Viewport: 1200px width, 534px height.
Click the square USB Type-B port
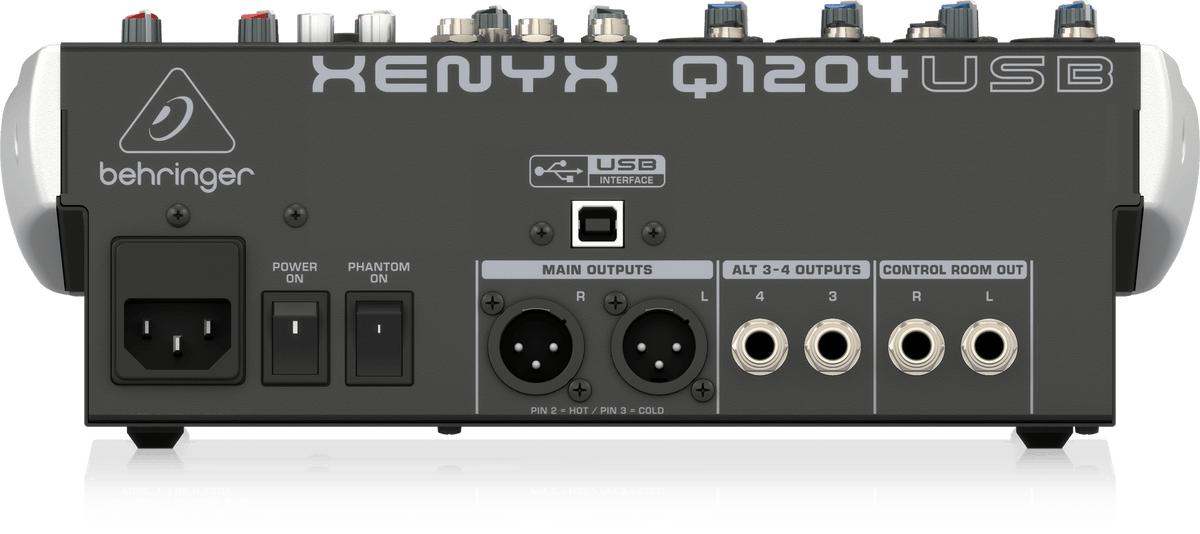(x=596, y=224)
